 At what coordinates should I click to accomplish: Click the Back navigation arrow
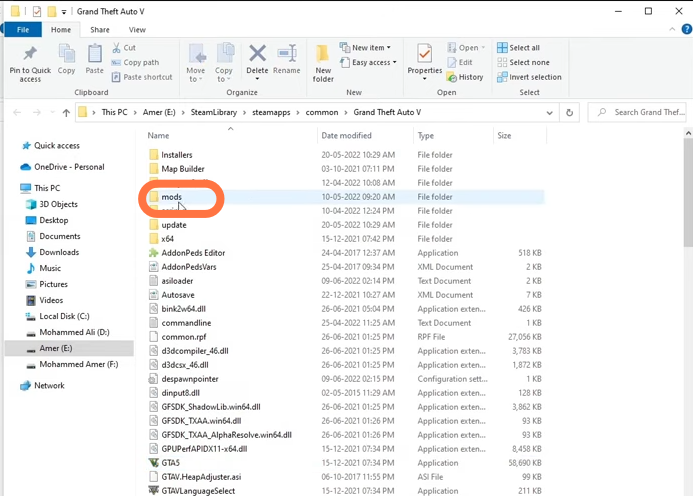pos(17,113)
